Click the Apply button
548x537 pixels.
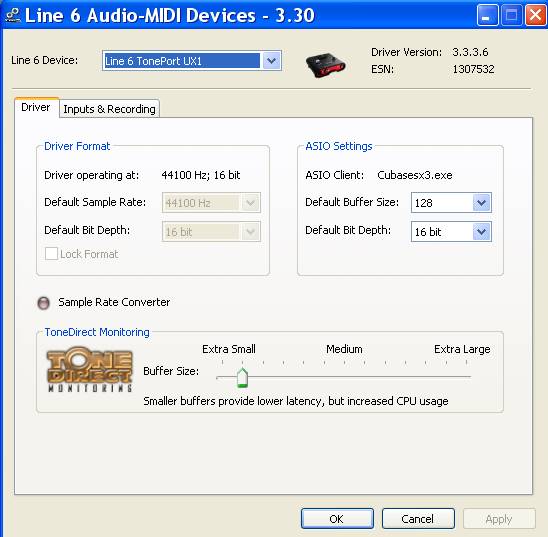tap(499, 519)
